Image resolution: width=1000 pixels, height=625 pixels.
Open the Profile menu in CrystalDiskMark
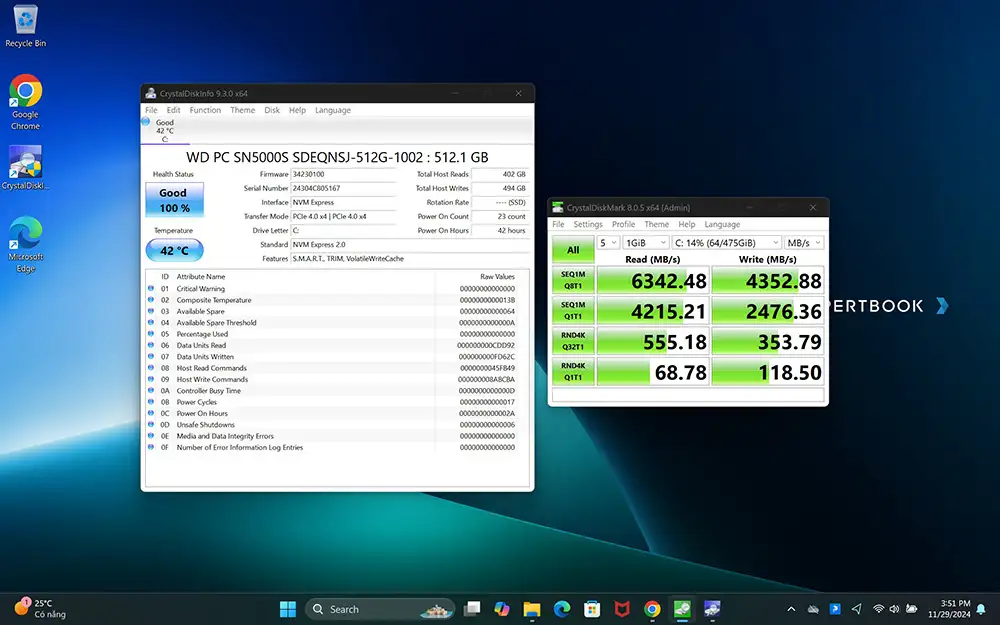point(623,225)
